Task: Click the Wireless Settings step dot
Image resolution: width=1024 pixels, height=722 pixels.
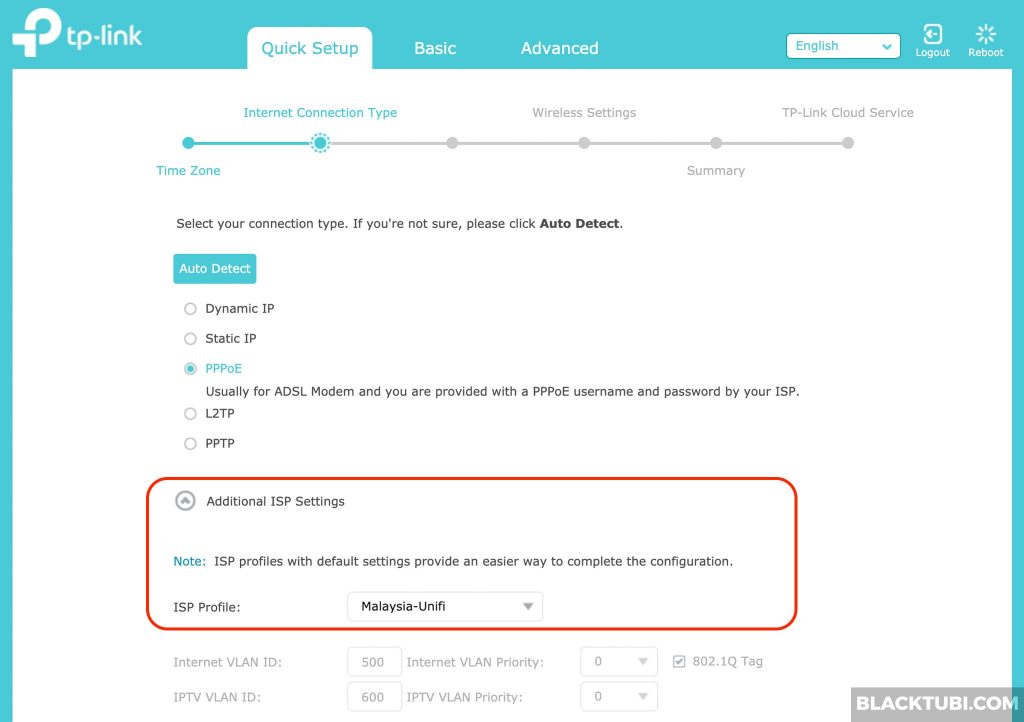Action: tap(584, 143)
